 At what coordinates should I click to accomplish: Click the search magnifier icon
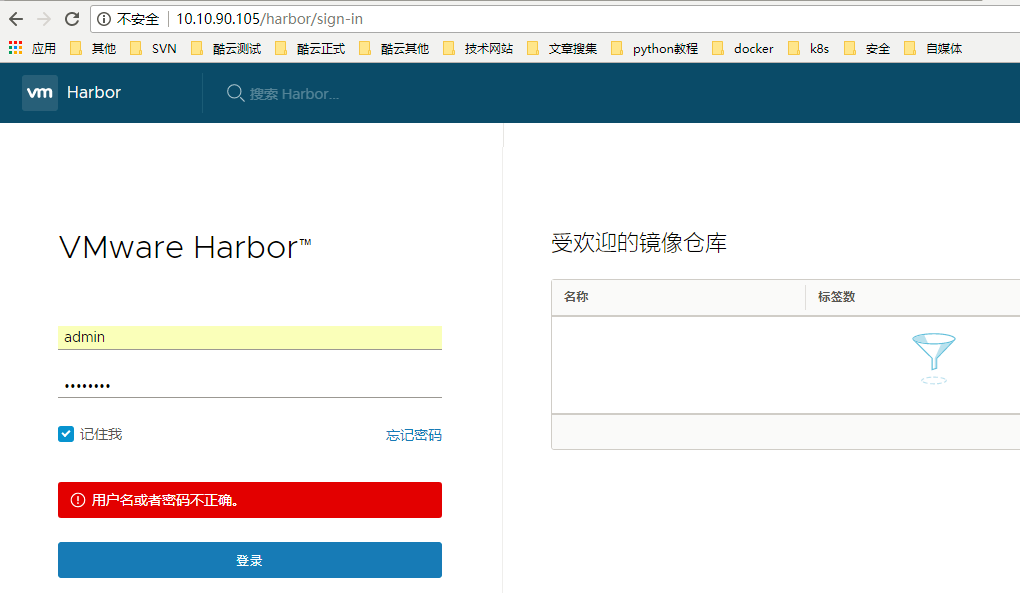(x=235, y=93)
